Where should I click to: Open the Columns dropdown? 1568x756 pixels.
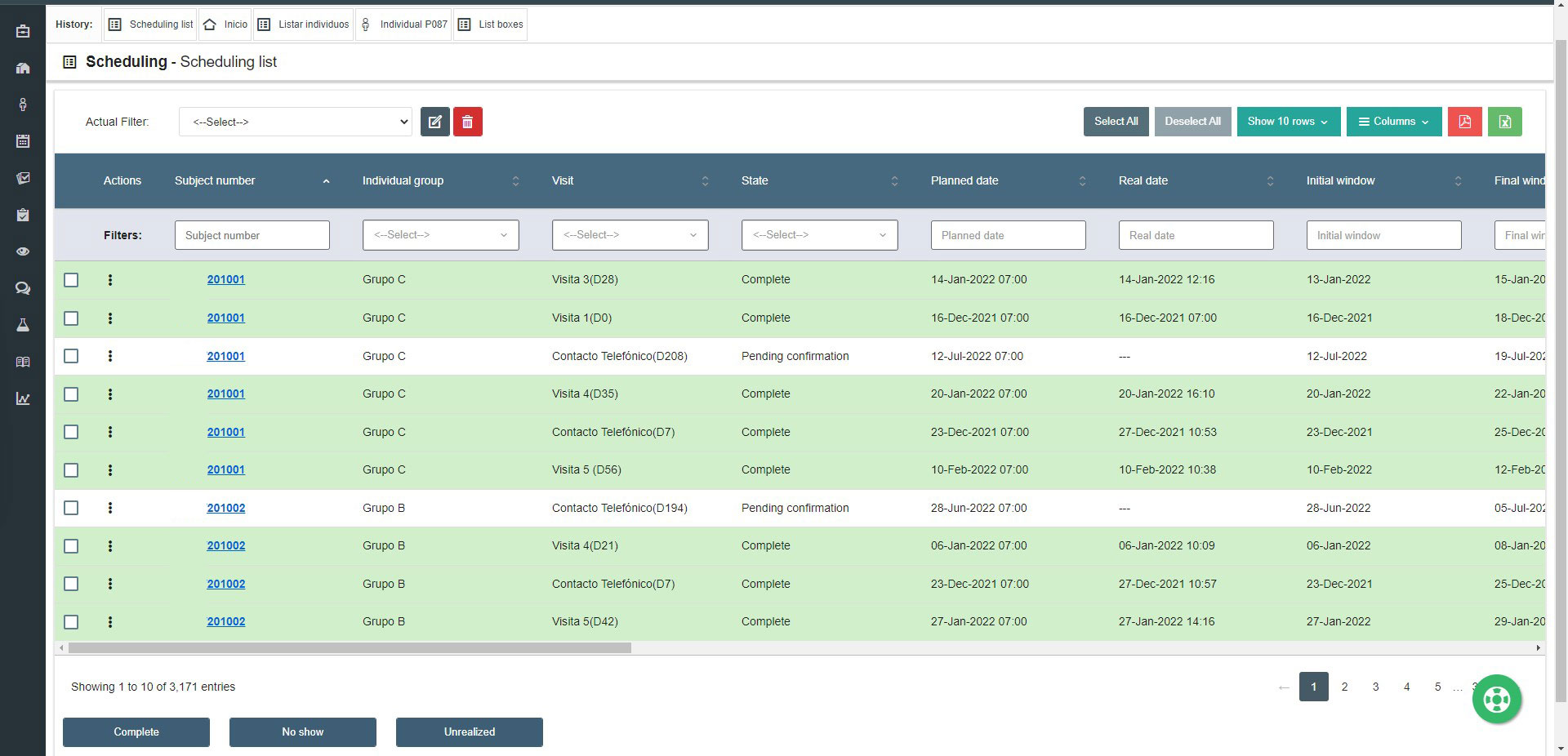1394,122
